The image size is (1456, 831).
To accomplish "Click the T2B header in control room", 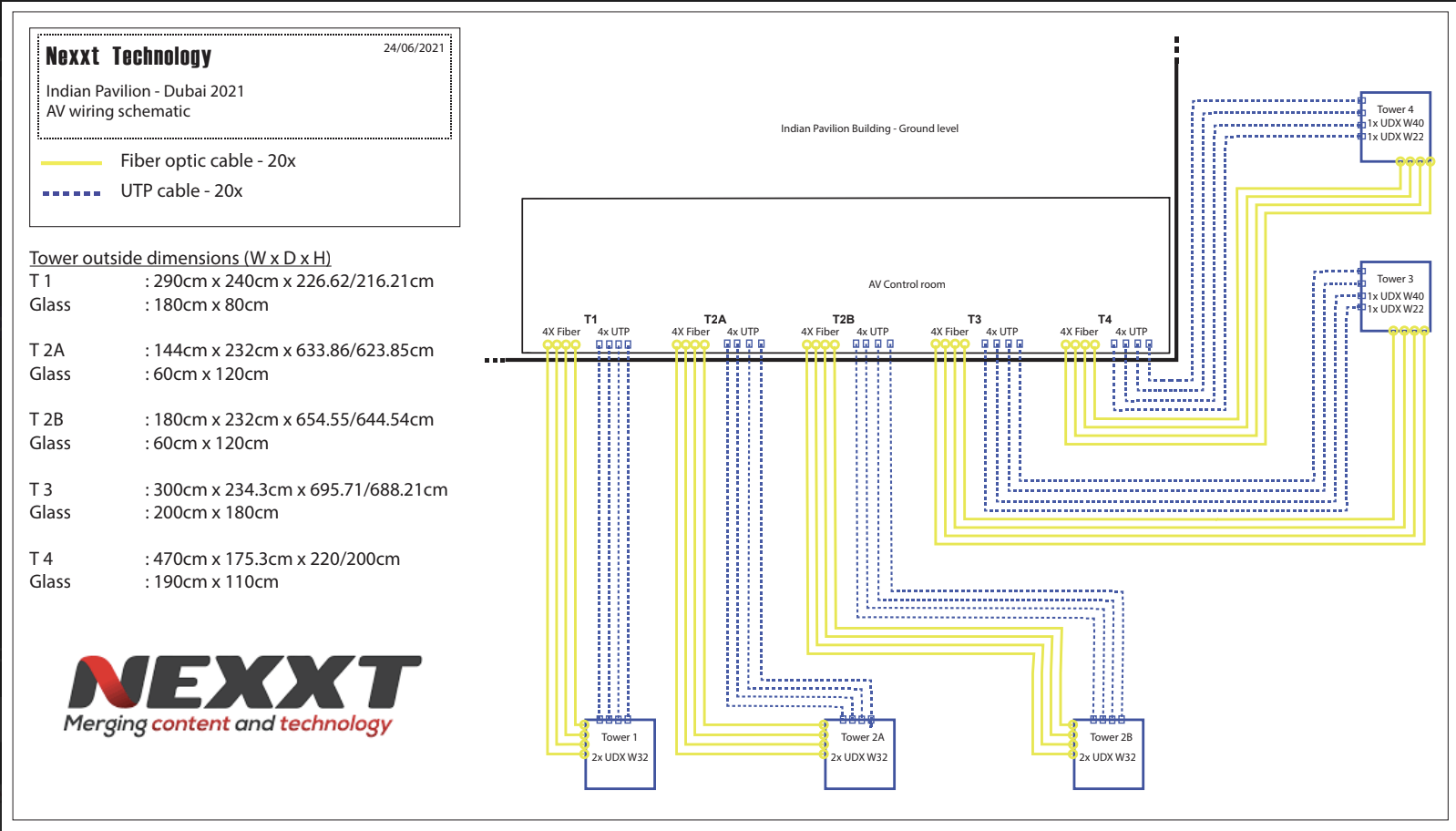I will (x=844, y=319).
